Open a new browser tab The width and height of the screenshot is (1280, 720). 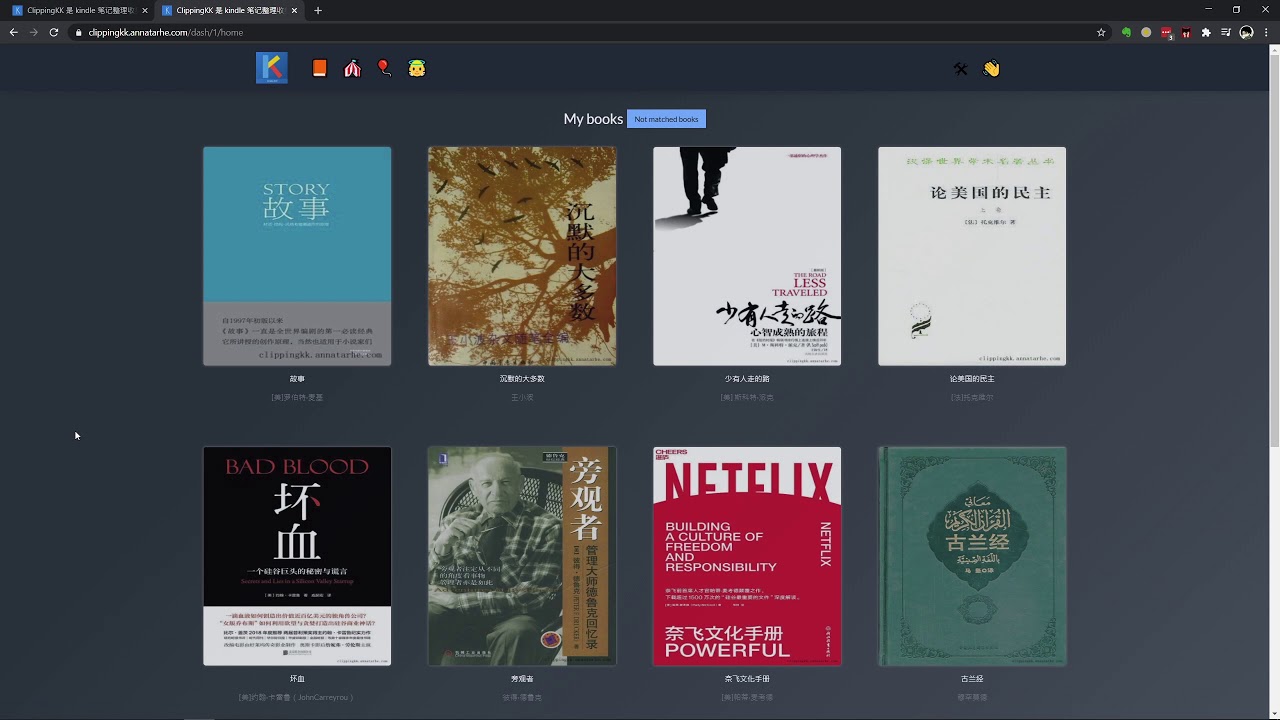coord(318,10)
